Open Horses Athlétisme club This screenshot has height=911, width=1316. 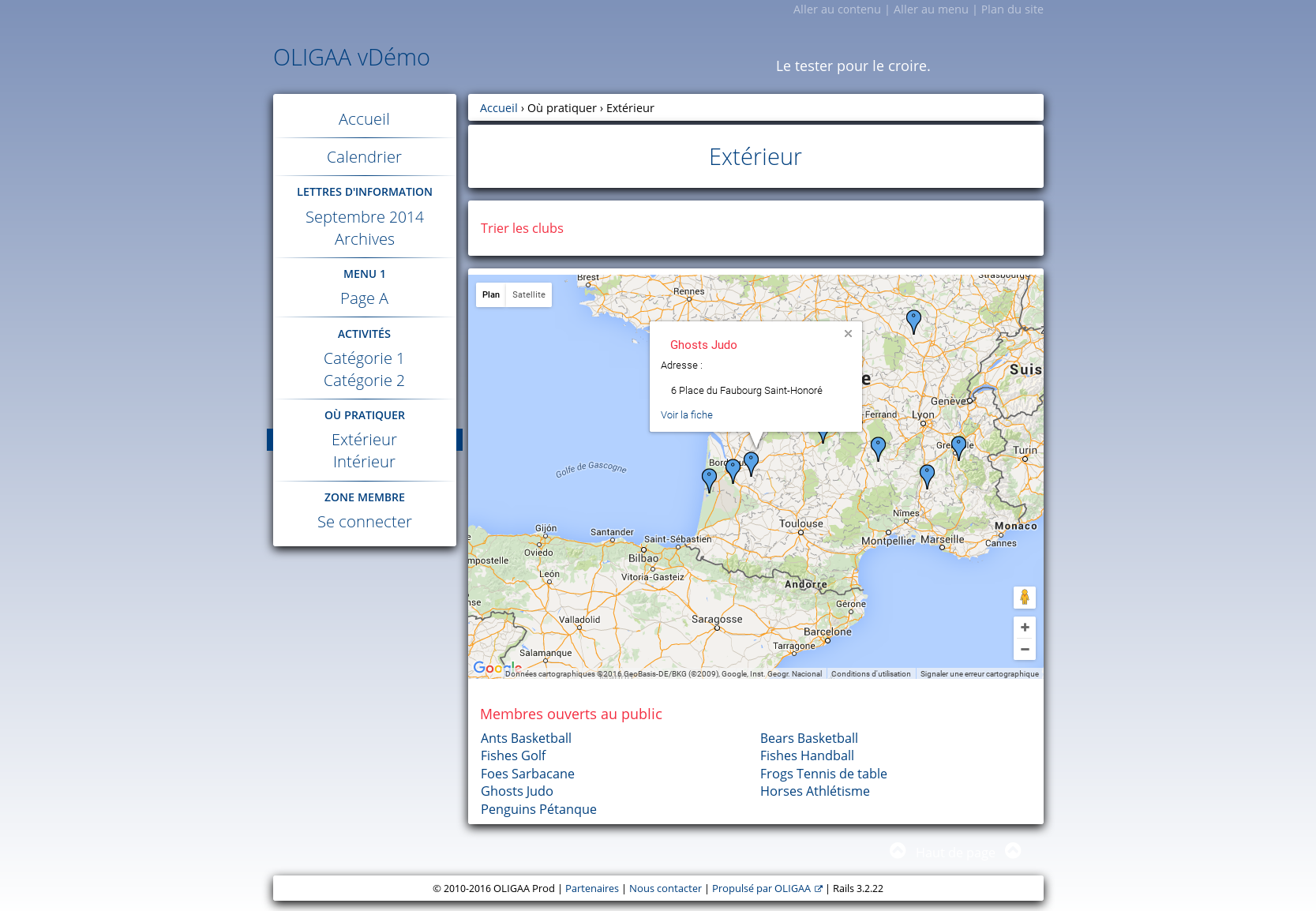click(815, 791)
